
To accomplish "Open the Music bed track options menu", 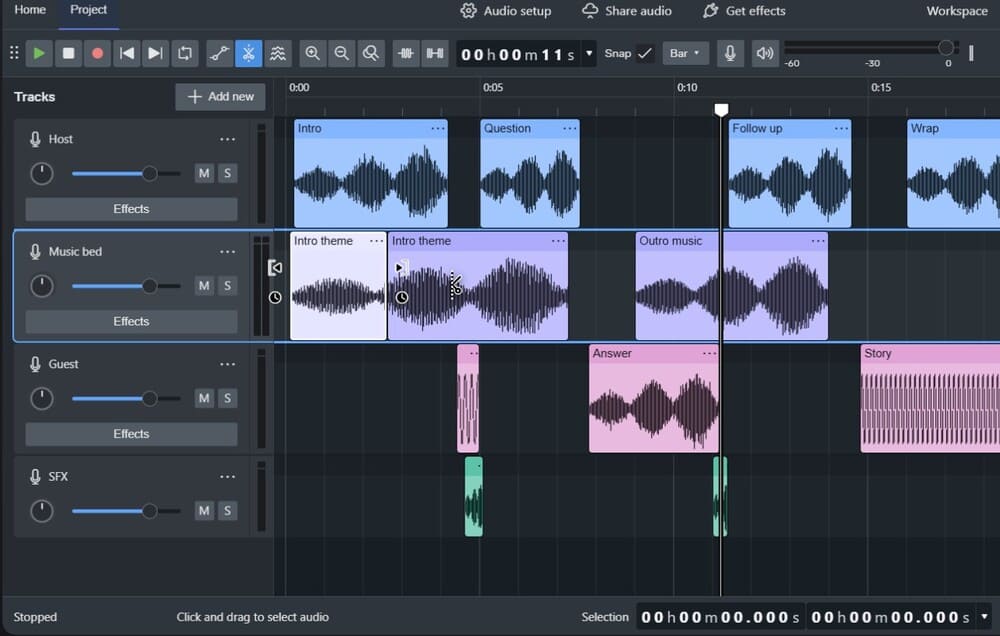I will click(227, 252).
